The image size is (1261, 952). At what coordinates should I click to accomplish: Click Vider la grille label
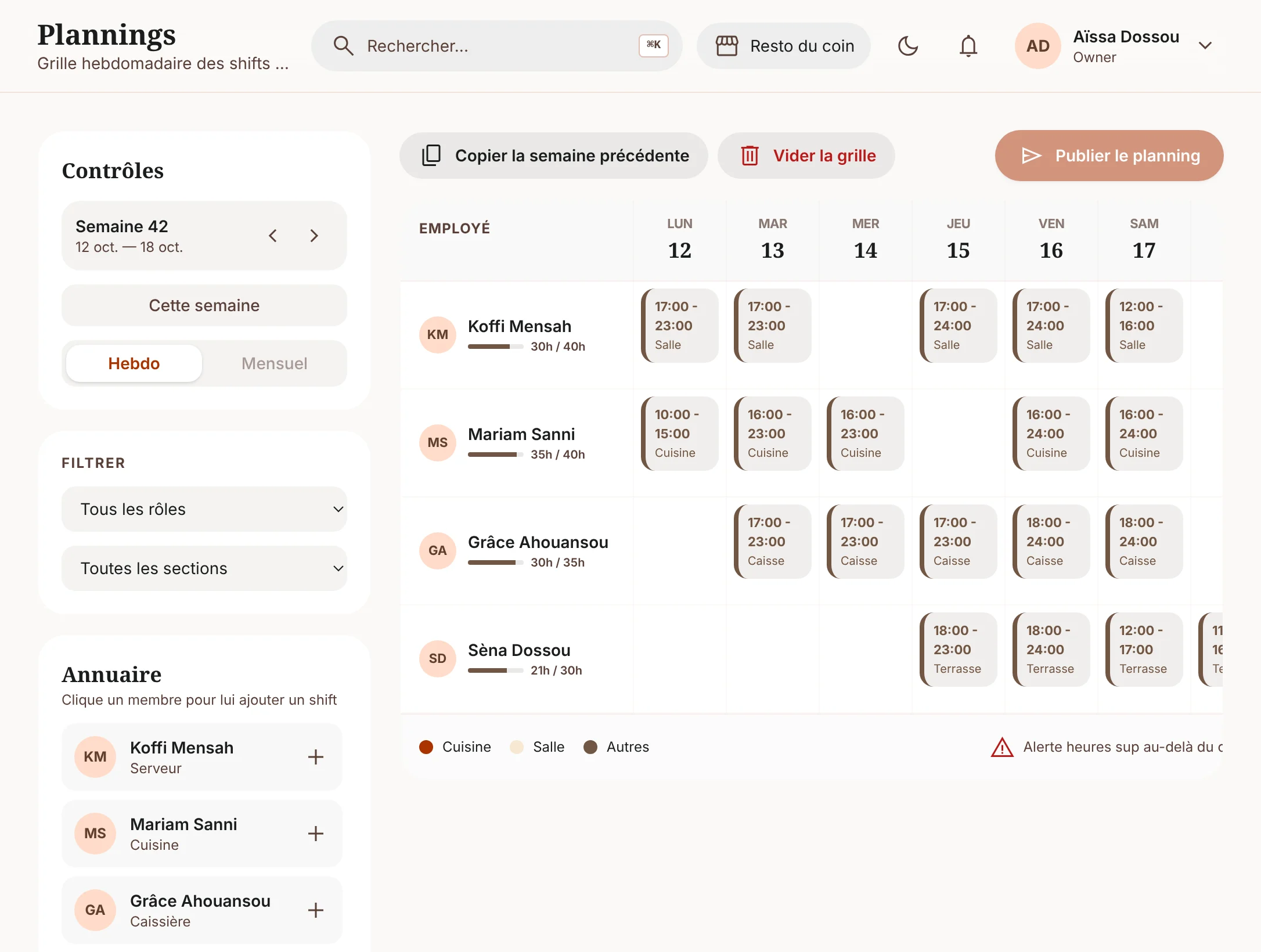click(824, 156)
